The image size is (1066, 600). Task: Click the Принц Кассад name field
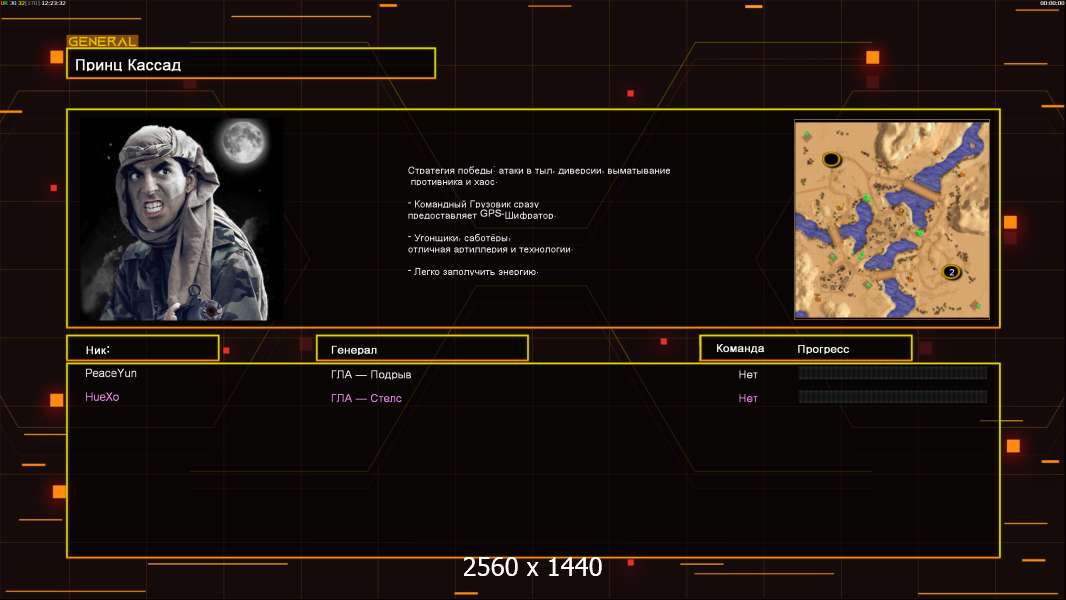(x=250, y=64)
